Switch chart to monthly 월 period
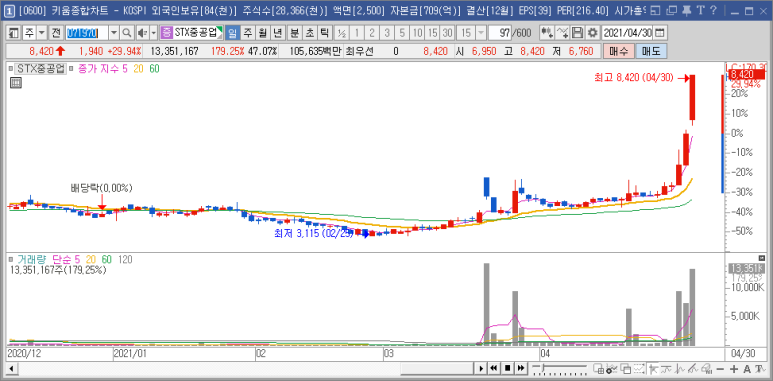This screenshot has height=381, width=773. [x=263, y=33]
